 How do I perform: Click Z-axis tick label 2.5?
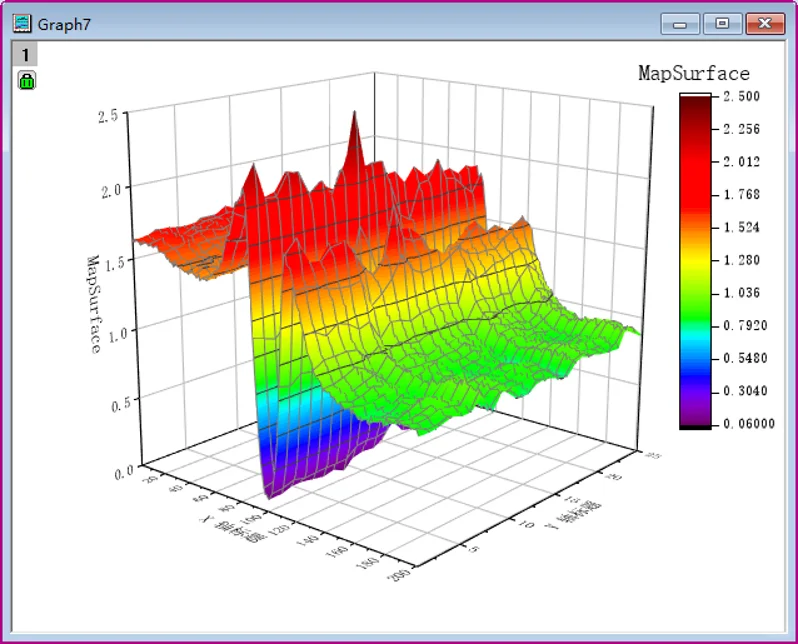108,117
